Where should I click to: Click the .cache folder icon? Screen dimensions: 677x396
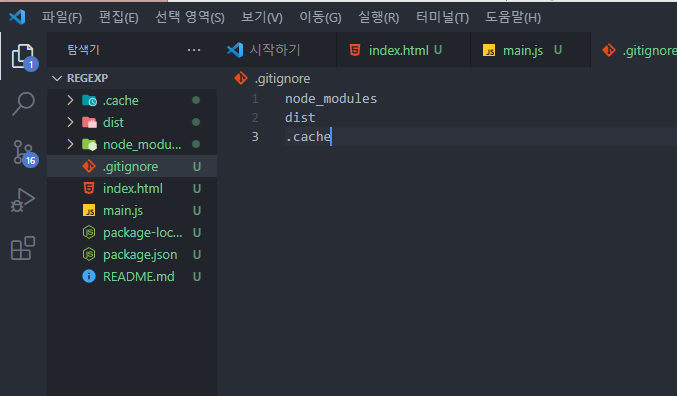coord(89,100)
